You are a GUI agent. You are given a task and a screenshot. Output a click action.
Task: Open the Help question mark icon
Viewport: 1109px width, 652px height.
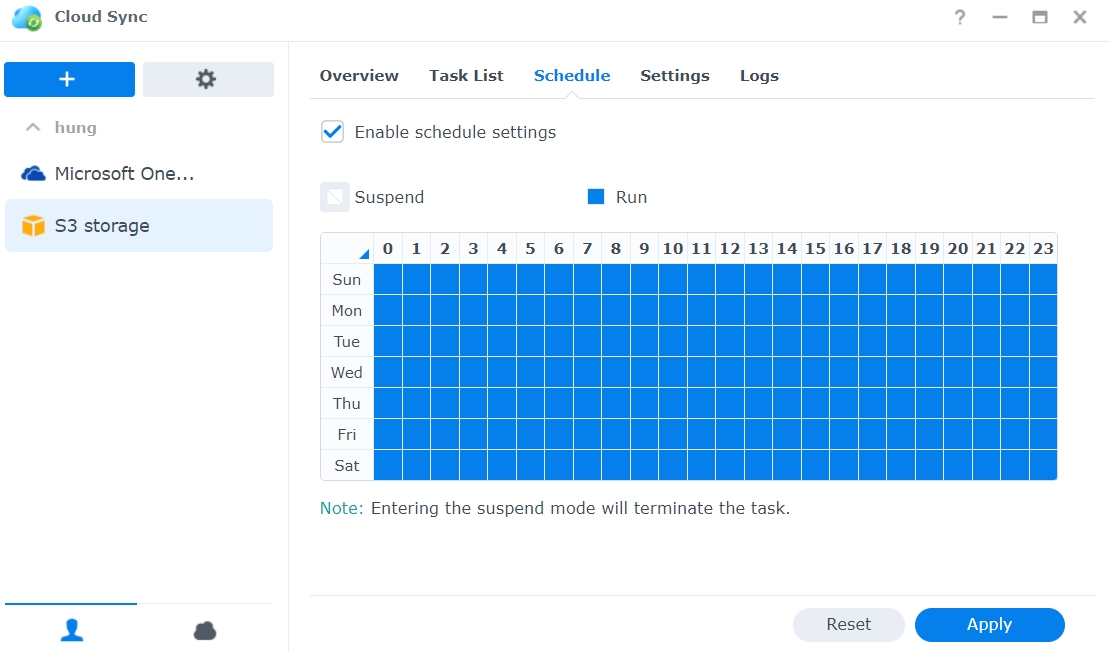point(960,18)
